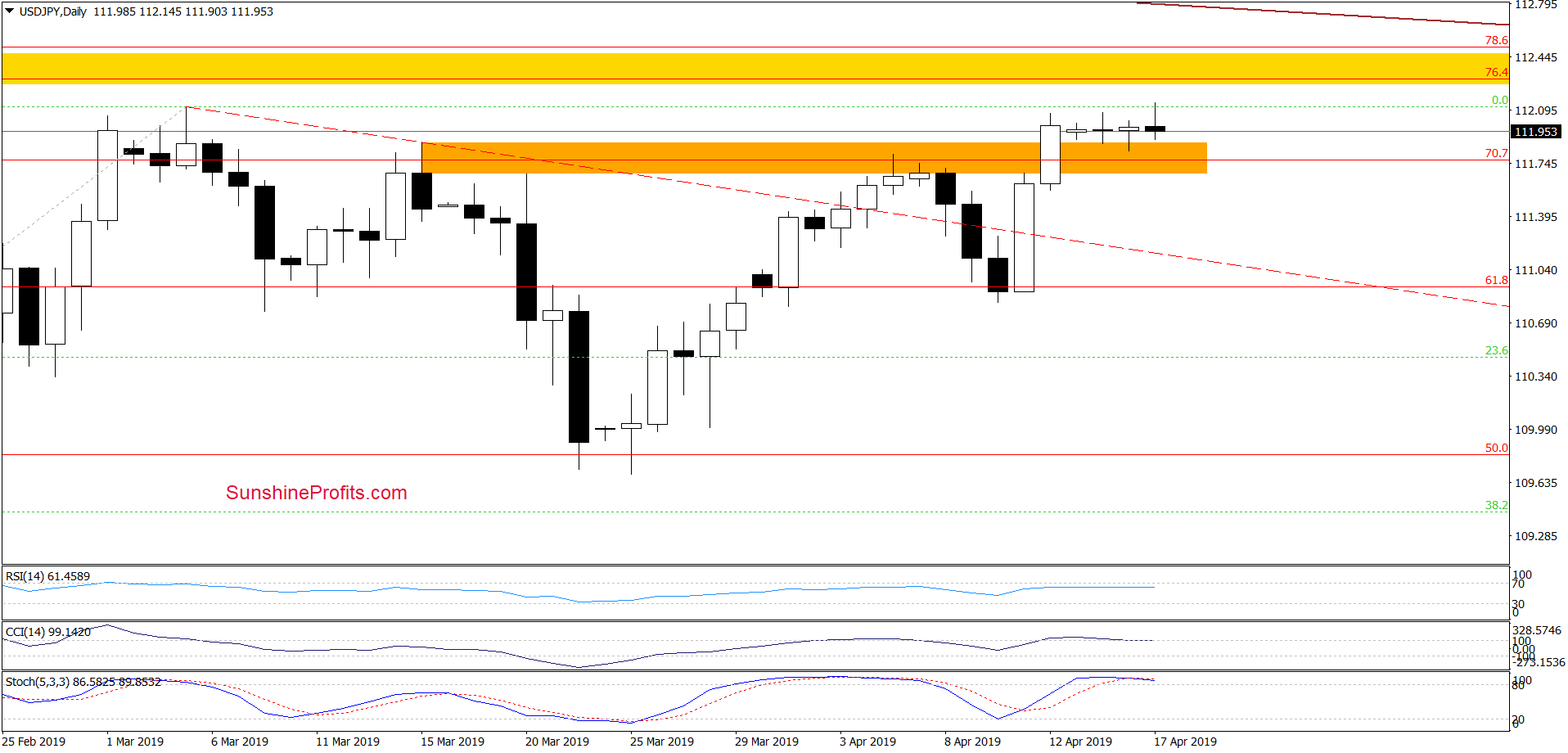Image resolution: width=1568 pixels, height=753 pixels.
Task: Click the USDJPY,Daily symbol title
Action: (53, 11)
